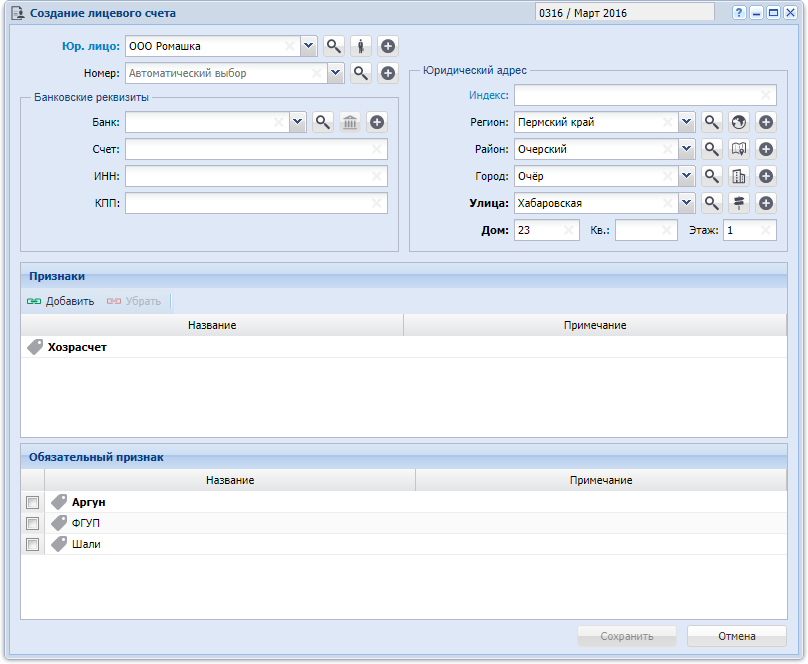Viewport: 808px width, 664px height.
Task: Open the signpost icon for Улица
Action: 739,203
